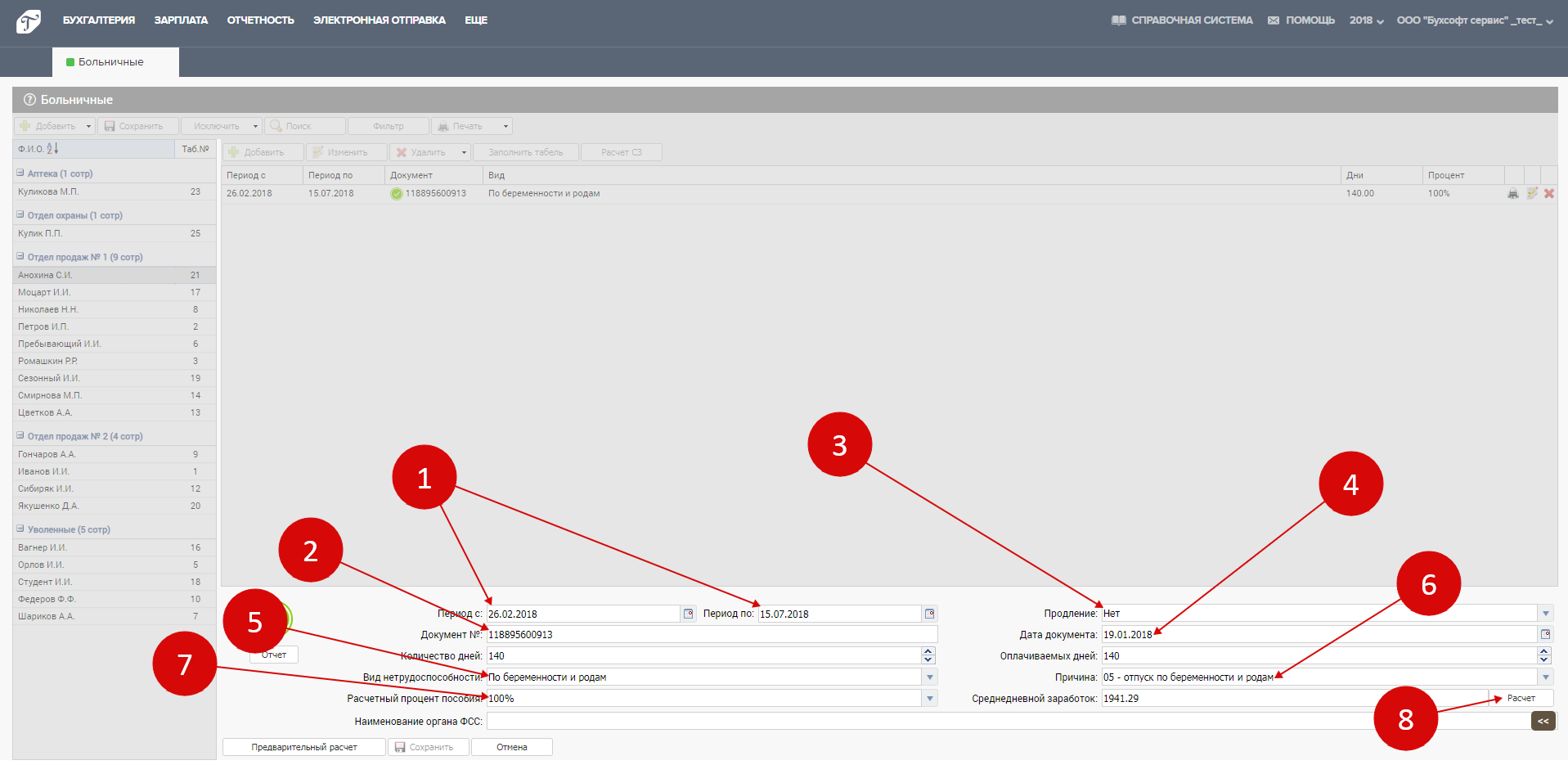1568x765 pixels.
Task: Select employee Моцарт И.И.
Action: coord(115,292)
